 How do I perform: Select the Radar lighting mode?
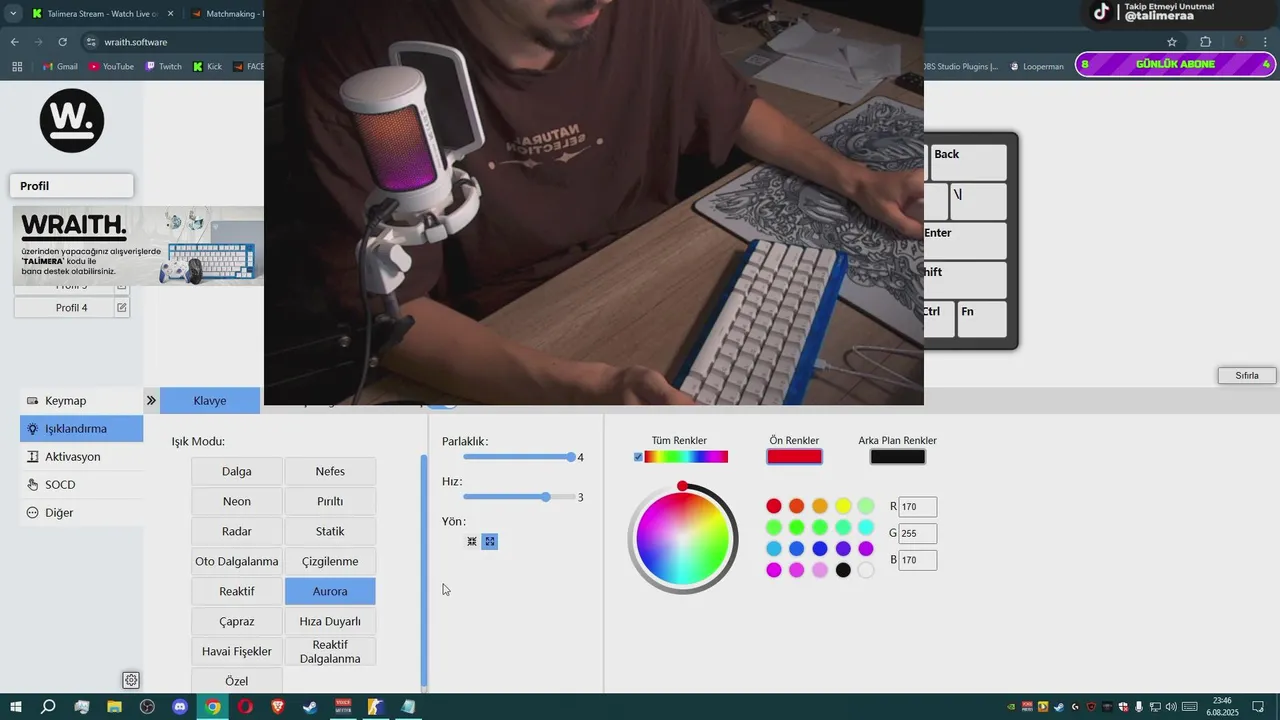pos(236,531)
